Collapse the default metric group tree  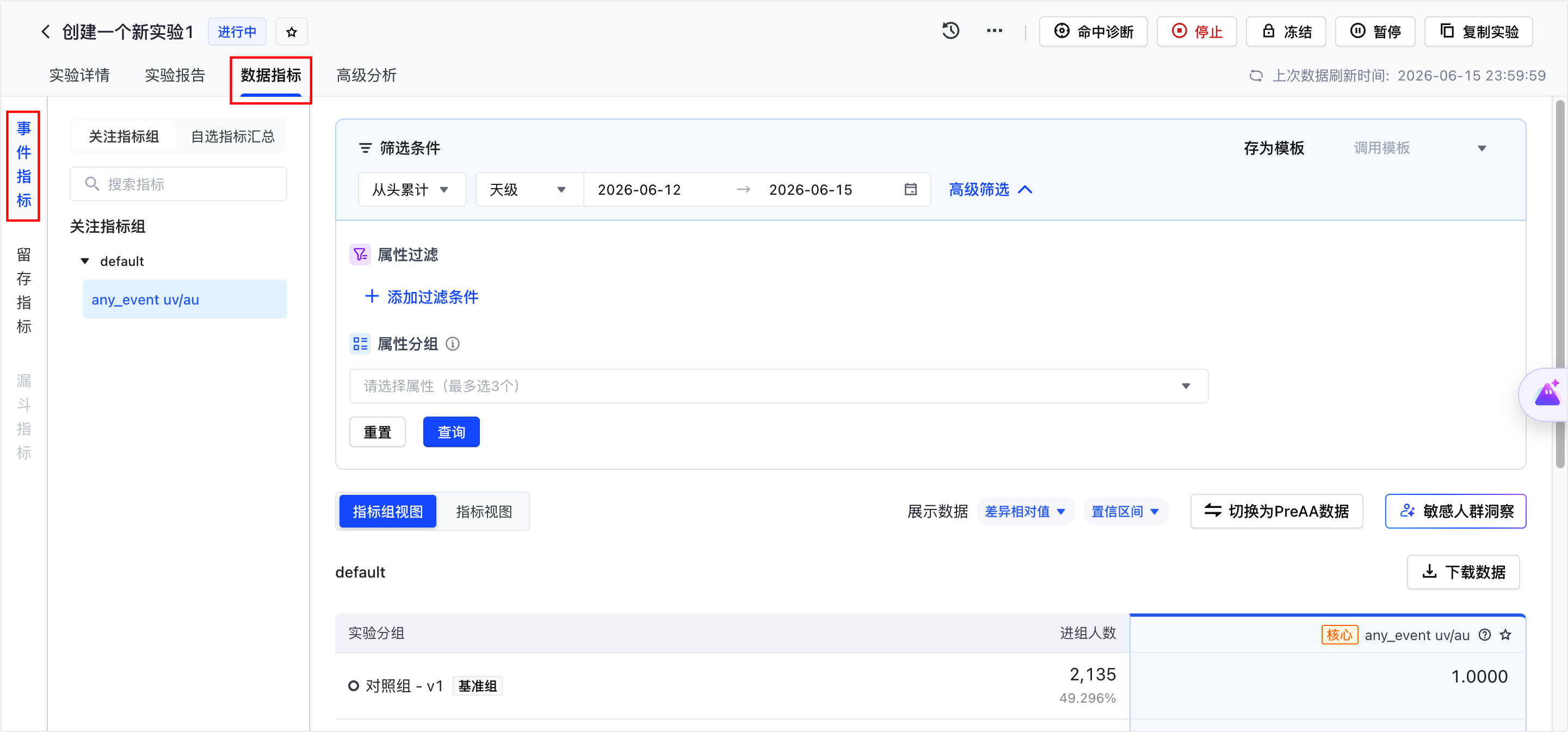point(85,261)
